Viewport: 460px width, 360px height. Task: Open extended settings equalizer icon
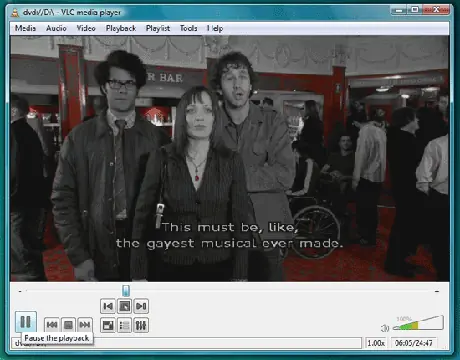(141, 325)
